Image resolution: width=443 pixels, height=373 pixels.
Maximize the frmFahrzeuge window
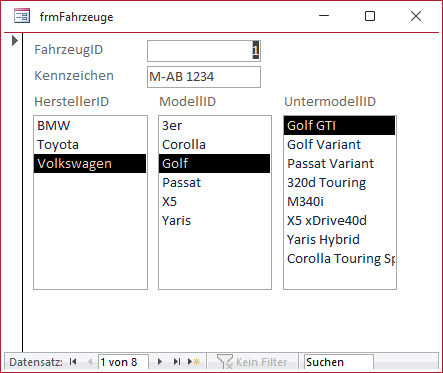[x=370, y=16]
